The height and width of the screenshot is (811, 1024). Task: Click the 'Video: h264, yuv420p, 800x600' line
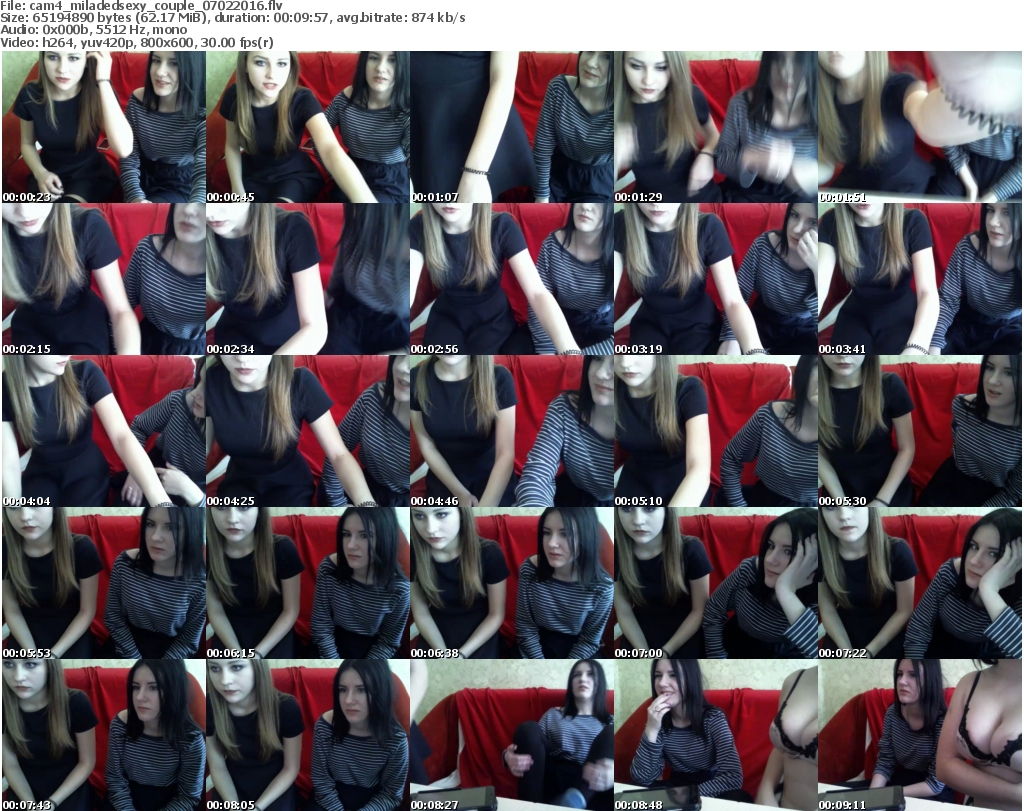click(x=137, y=42)
